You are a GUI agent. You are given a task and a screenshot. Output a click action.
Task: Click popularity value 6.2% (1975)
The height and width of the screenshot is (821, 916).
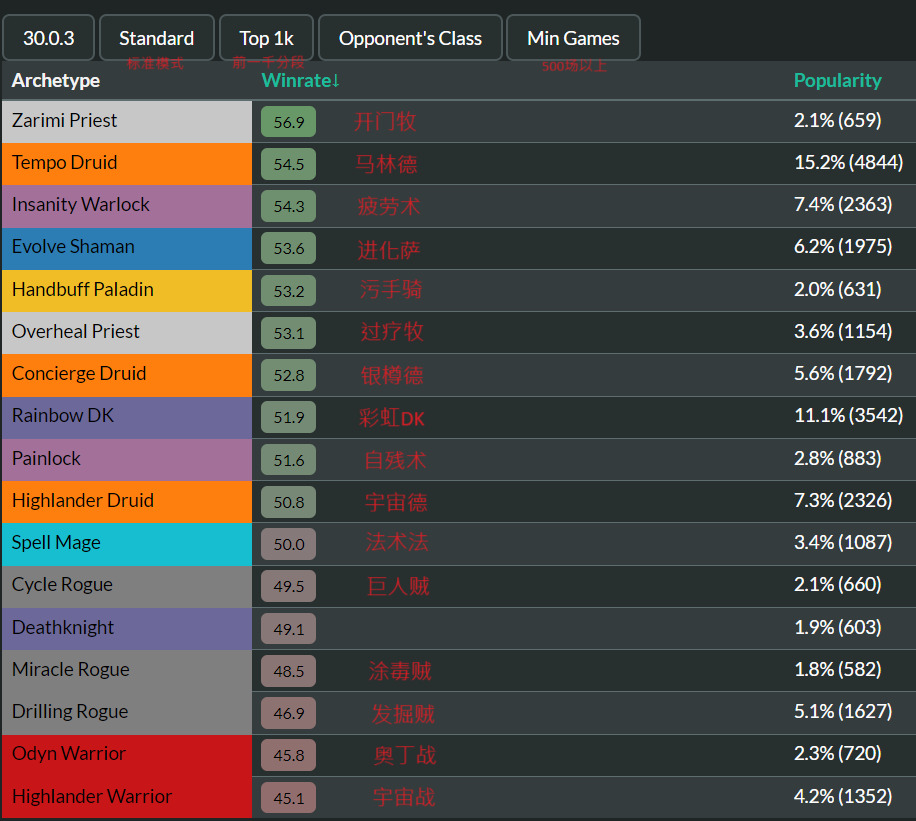[x=842, y=247]
